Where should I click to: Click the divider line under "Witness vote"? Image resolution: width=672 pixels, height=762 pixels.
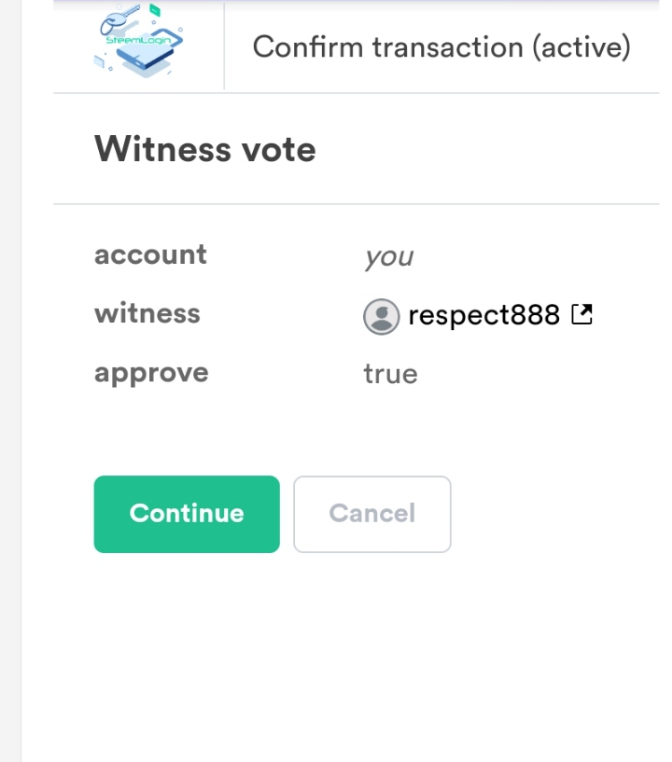[350, 204]
